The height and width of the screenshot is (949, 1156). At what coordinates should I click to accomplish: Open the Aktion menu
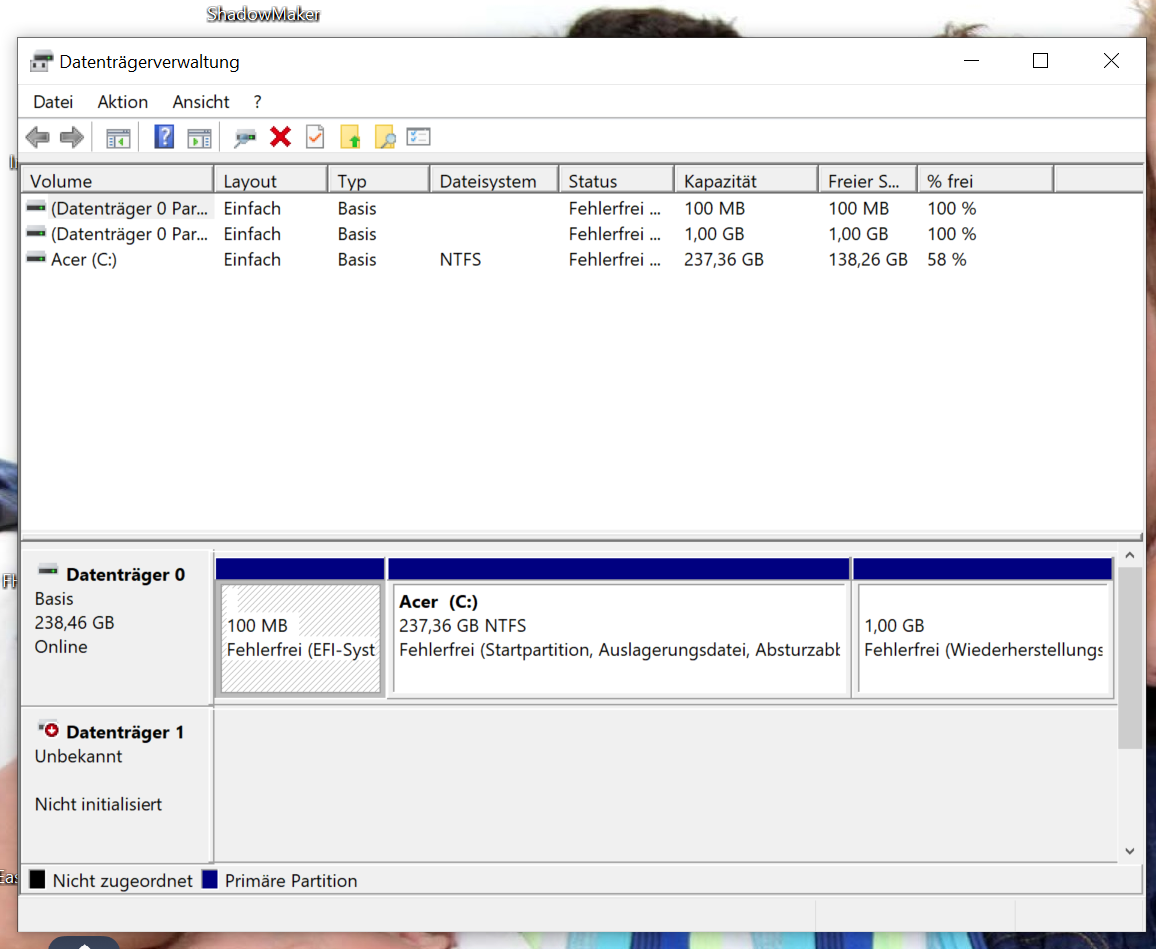tap(122, 101)
